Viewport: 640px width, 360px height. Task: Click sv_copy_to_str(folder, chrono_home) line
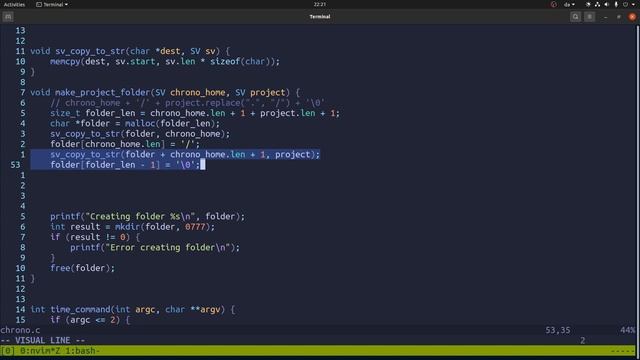pyautogui.click(x=140, y=134)
